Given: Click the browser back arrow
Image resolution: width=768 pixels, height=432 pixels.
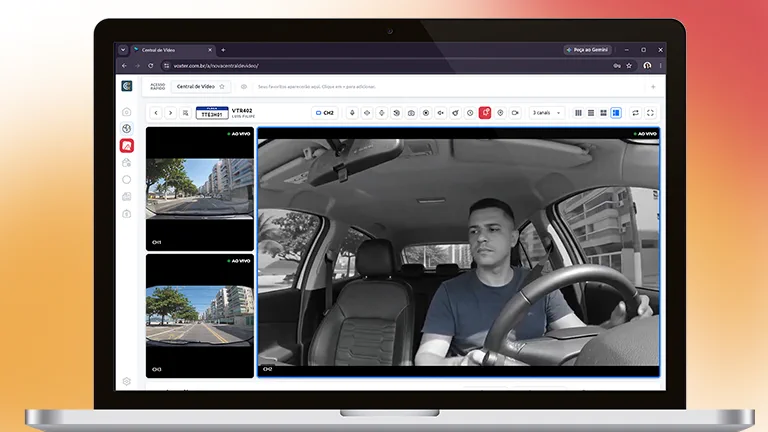Looking at the screenshot, I should pos(124,66).
